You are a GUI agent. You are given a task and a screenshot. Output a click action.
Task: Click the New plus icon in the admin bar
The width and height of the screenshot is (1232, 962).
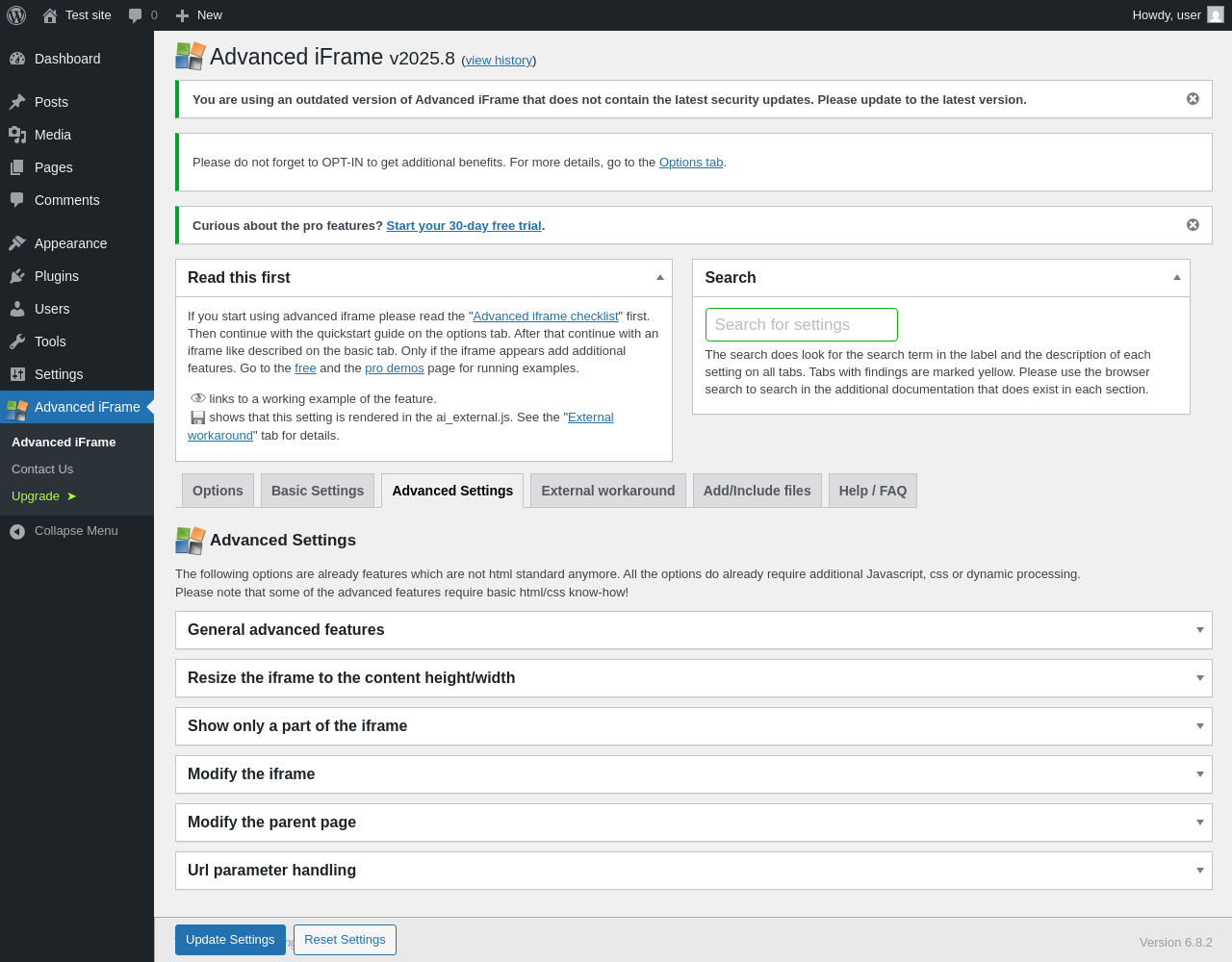point(182,15)
